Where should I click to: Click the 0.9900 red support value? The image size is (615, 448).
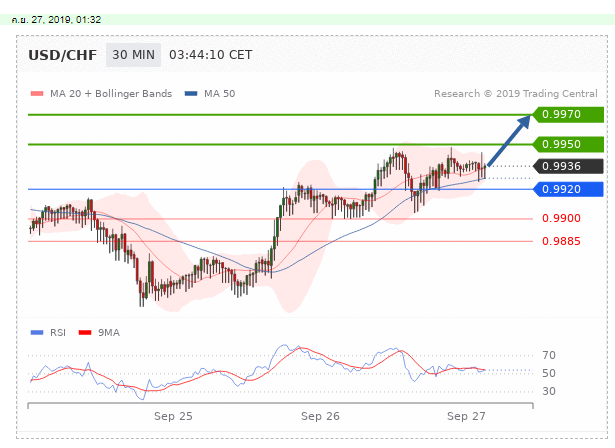[561, 219]
